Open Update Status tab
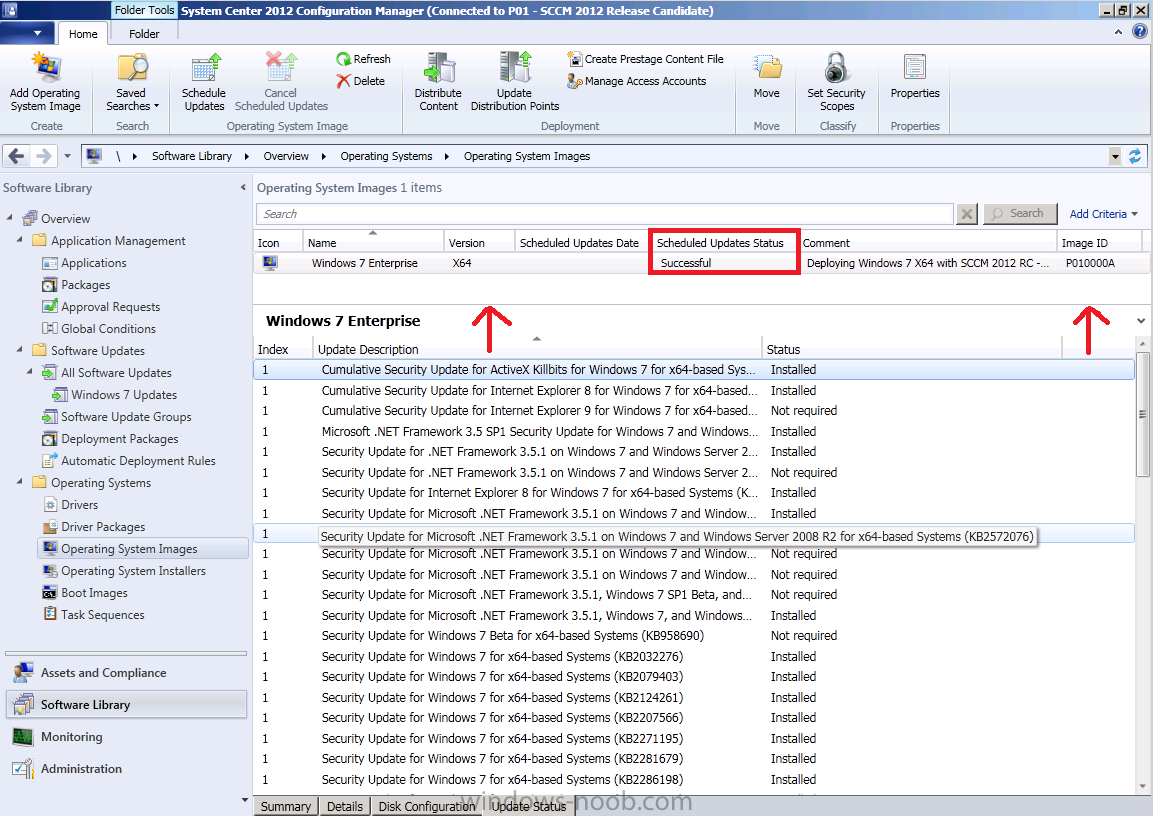The width and height of the screenshot is (1153, 816). 529,806
